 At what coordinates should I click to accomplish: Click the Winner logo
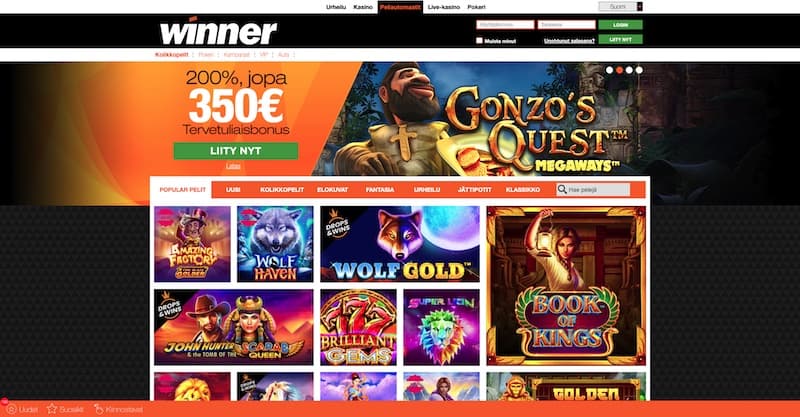coord(218,32)
